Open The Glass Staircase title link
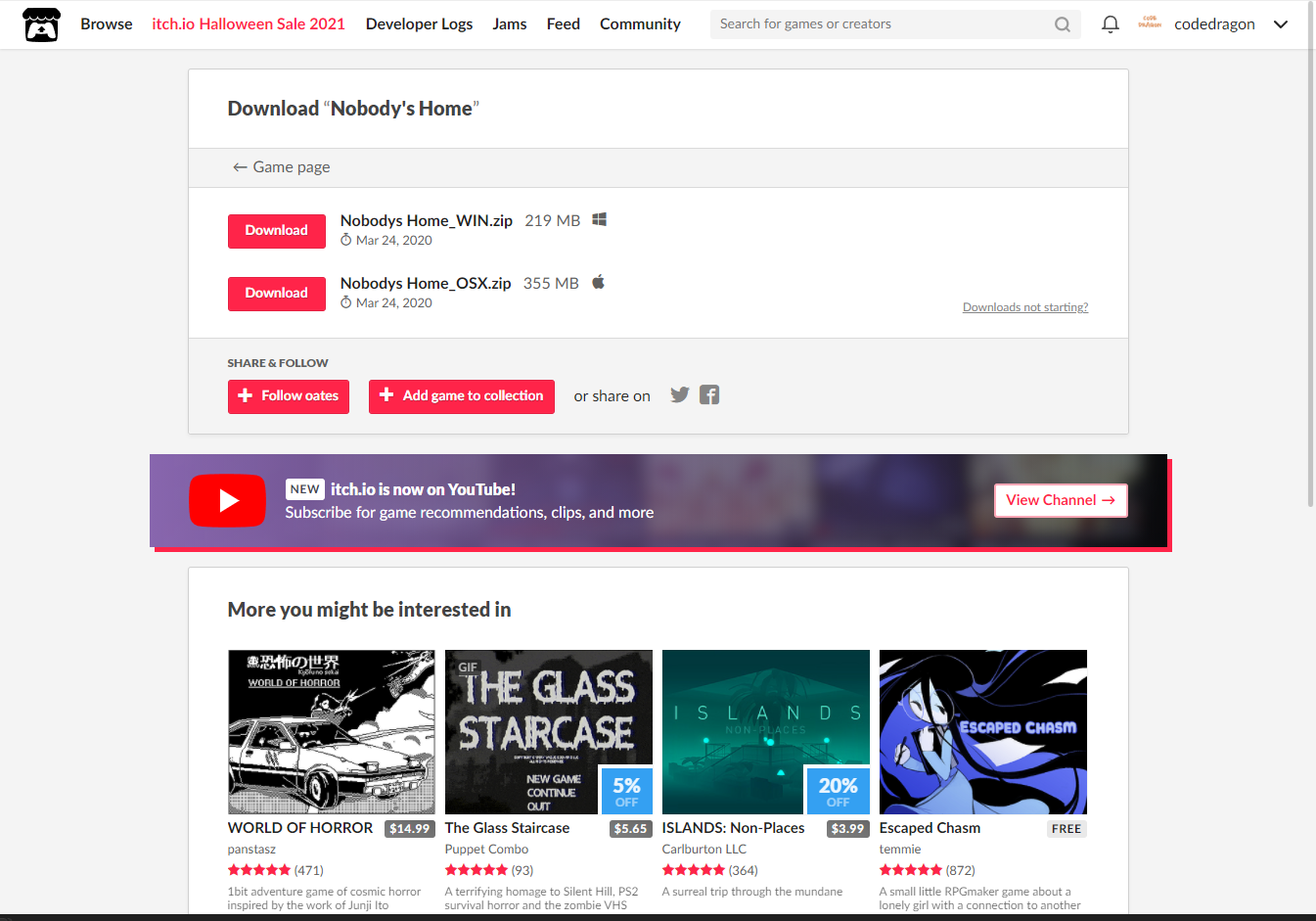 pyautogui.click(x=507, y=828)
